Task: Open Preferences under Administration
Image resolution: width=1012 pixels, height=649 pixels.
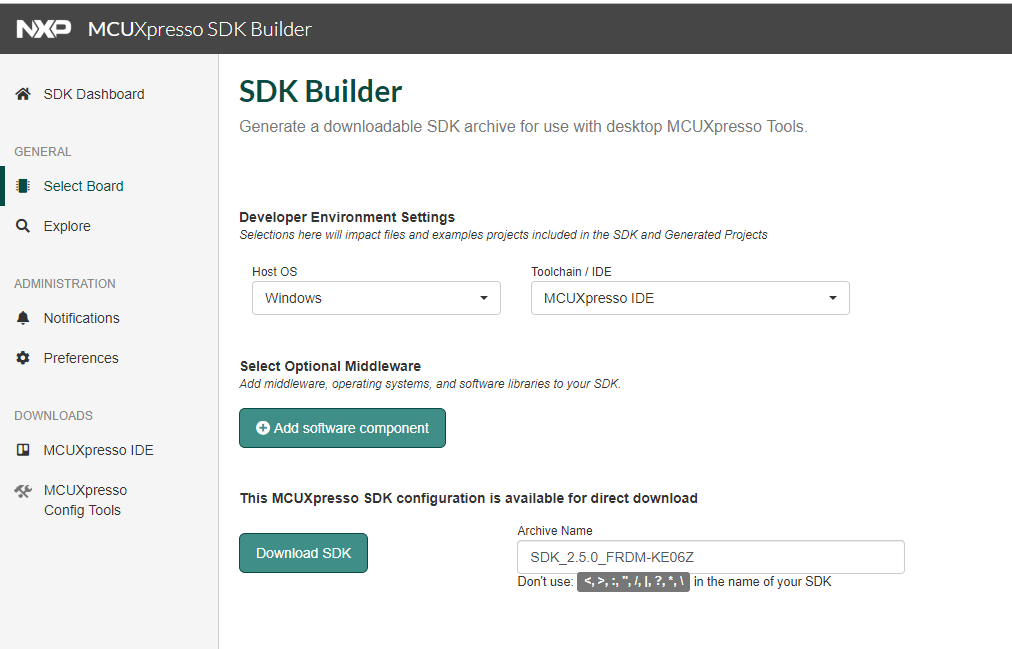Action: (81, 357)
